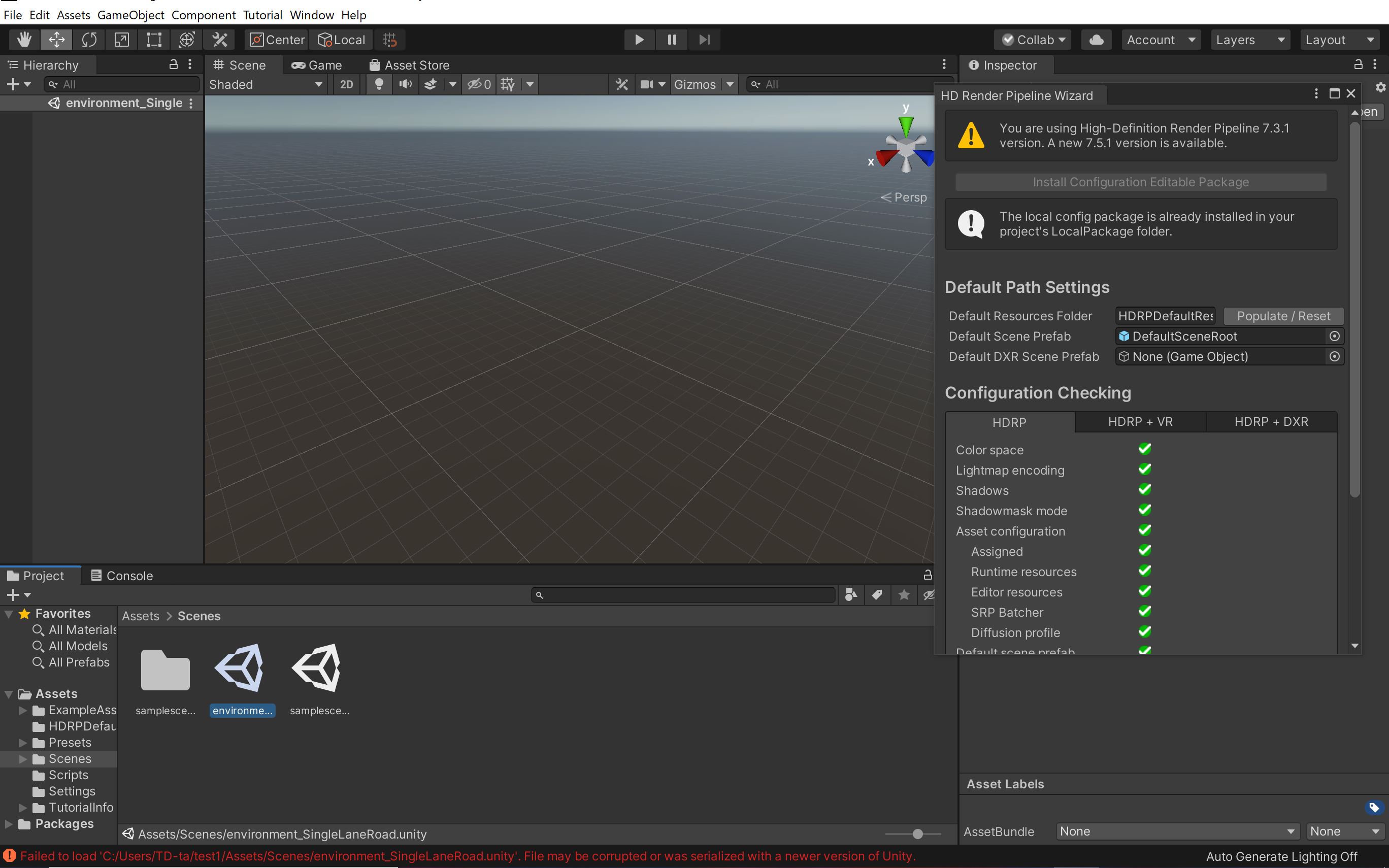The image size is (1389, 868).
Task: Toggle scene lighting with the lightbulb
Action: (379, 84)
